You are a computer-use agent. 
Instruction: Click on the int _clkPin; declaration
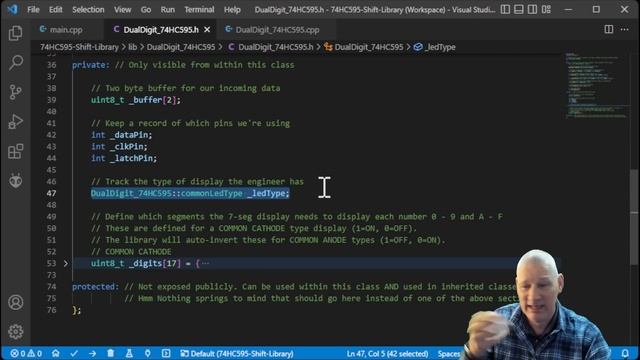(x=119, y=147)
